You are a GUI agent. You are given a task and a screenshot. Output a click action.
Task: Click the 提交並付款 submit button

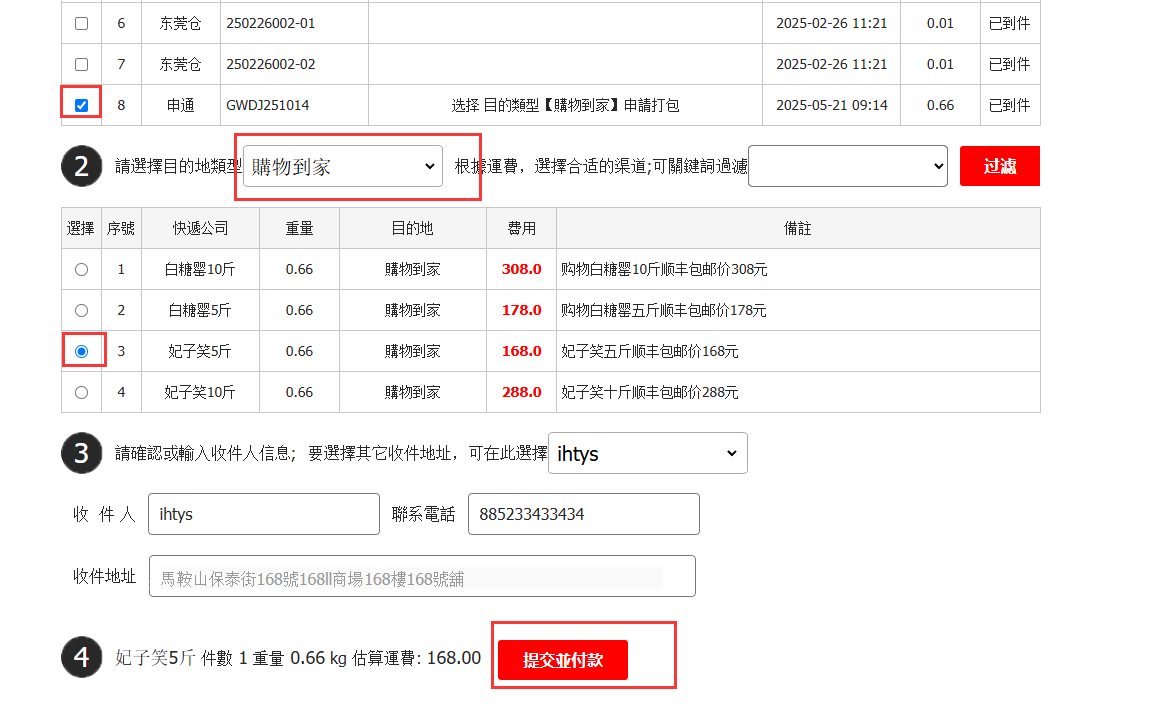pos(563,660)
